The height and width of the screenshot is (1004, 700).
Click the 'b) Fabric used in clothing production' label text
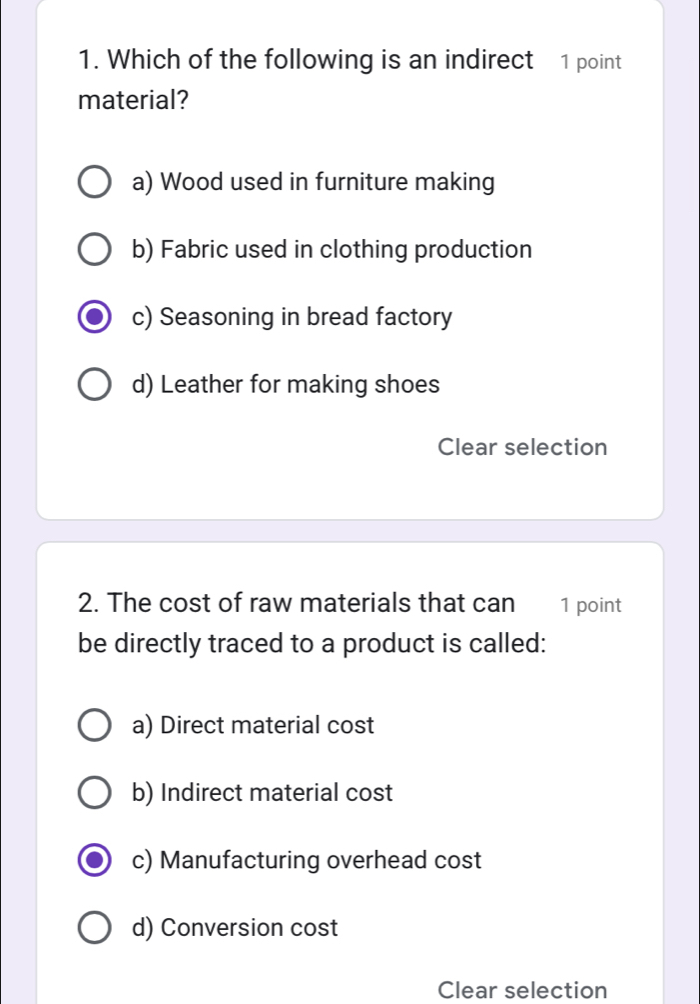[331, 250]
